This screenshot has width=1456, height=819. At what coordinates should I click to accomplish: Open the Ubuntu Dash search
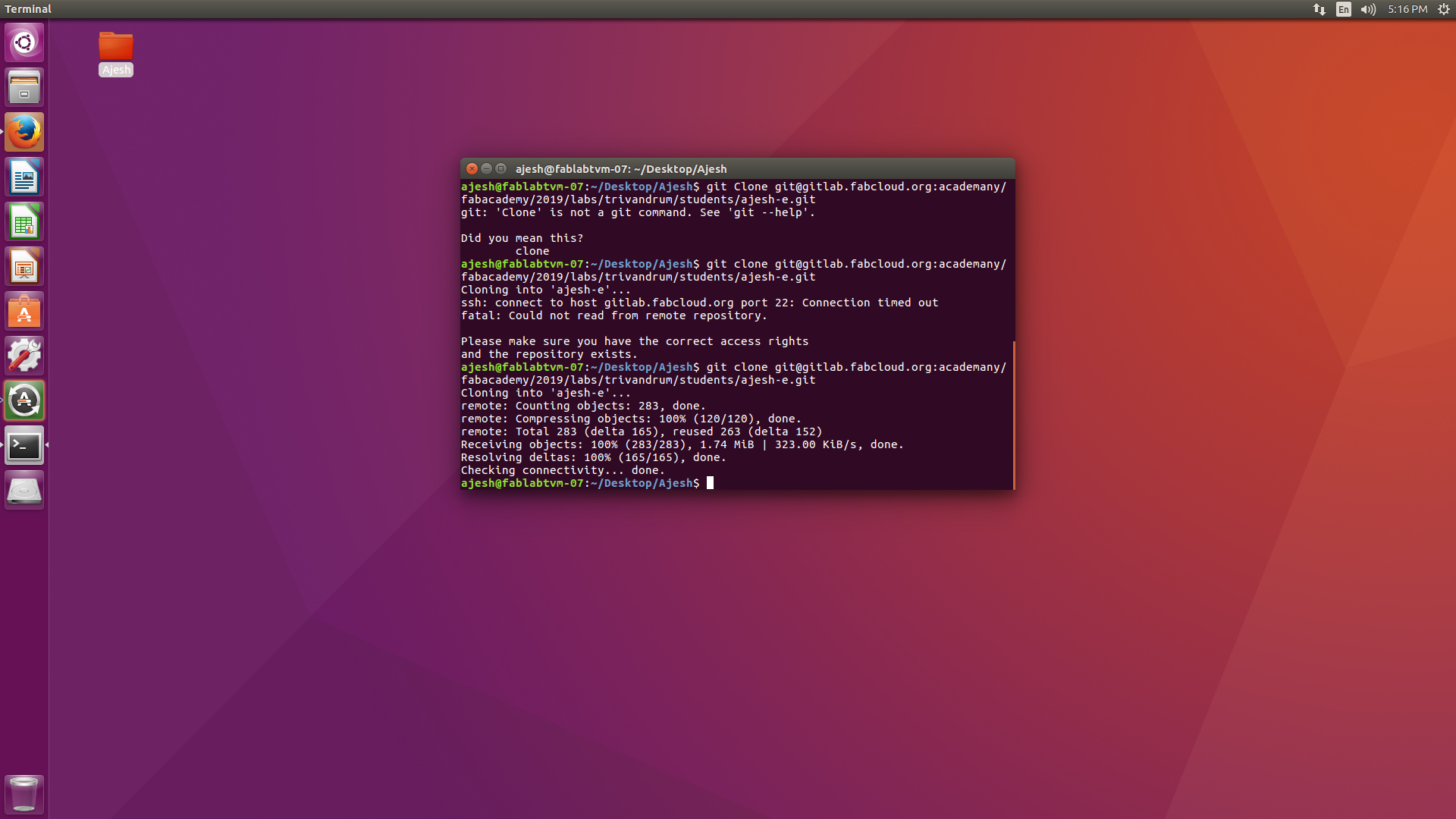(24, 42)
